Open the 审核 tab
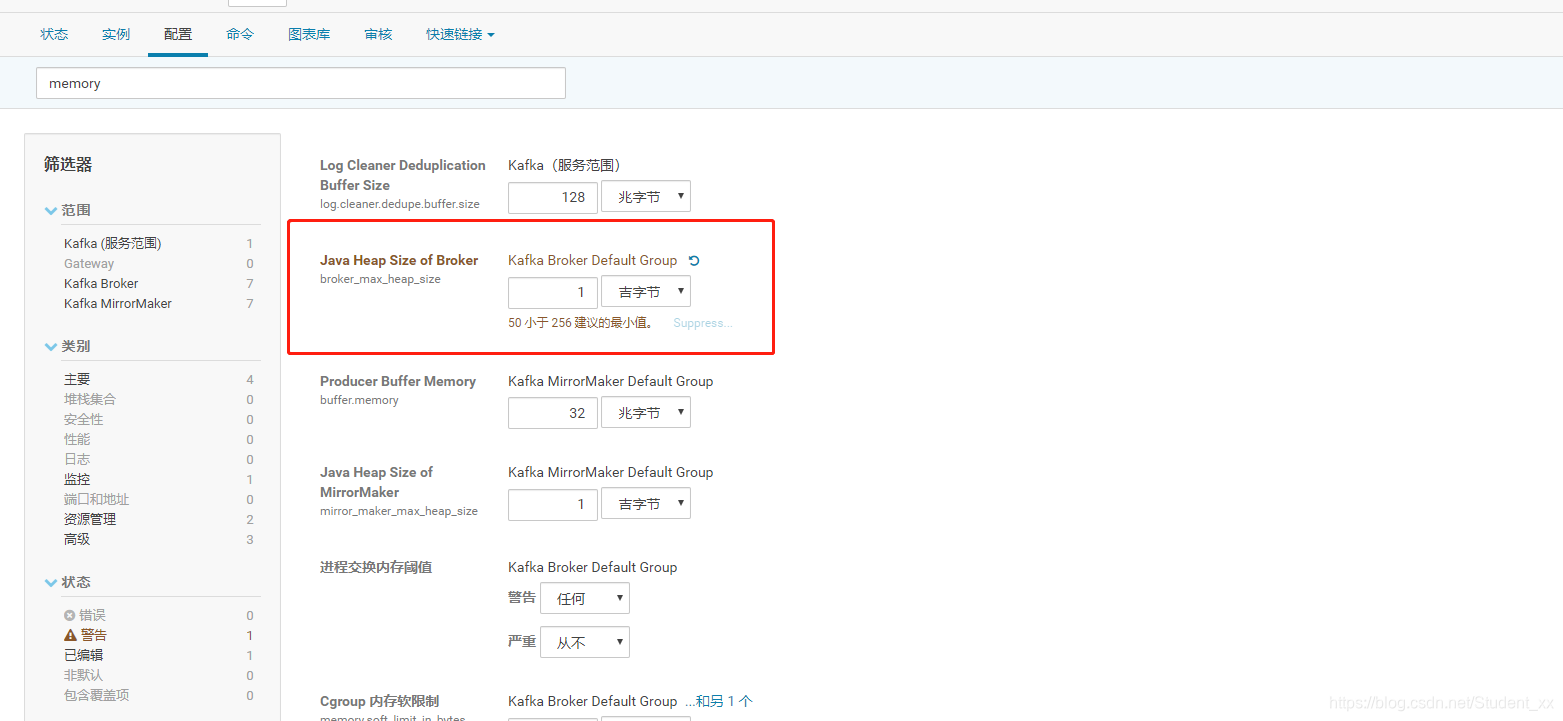The height and width of the screenshot is (721, 1563). click(378, 34)
